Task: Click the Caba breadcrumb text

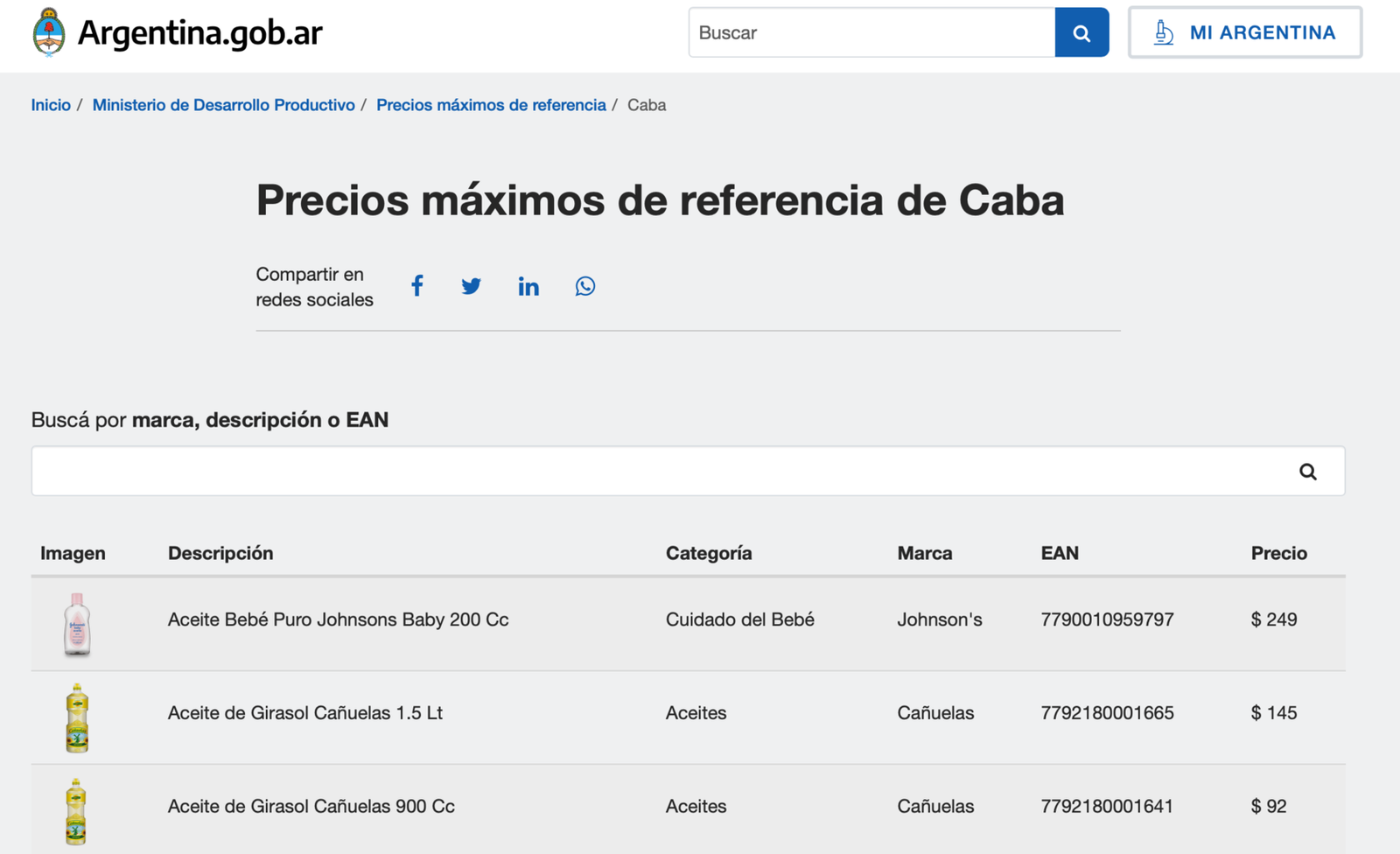Action: tap(647, 105)
